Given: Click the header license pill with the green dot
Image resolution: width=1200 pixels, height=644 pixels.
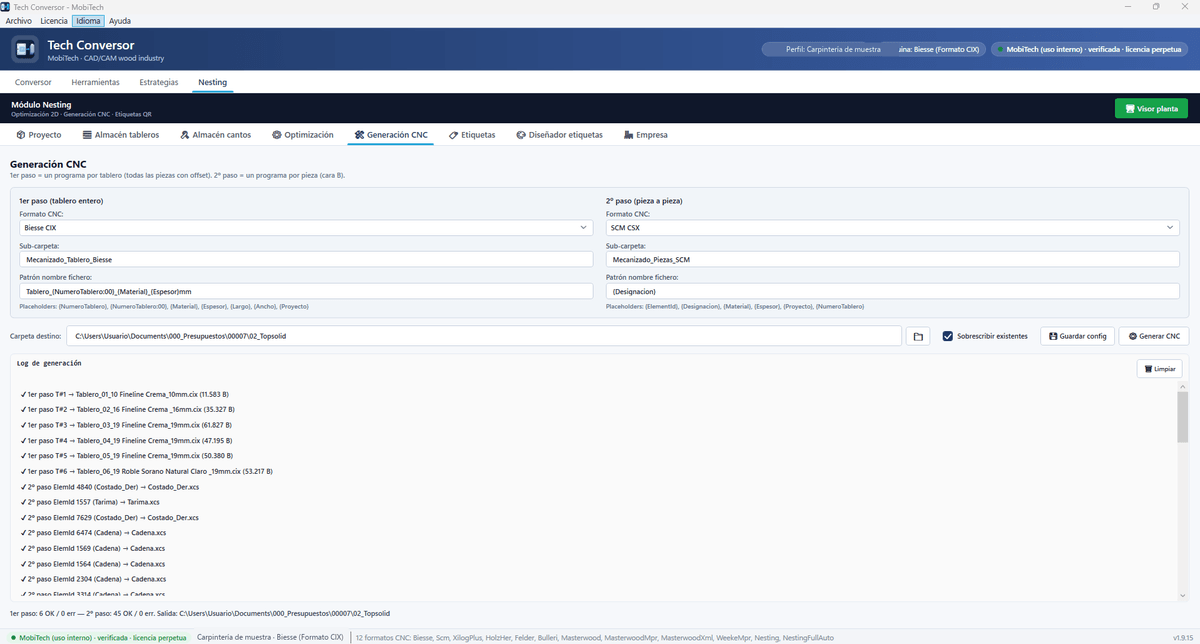Looking at the screenshot, I should [x=1089, y=49].
